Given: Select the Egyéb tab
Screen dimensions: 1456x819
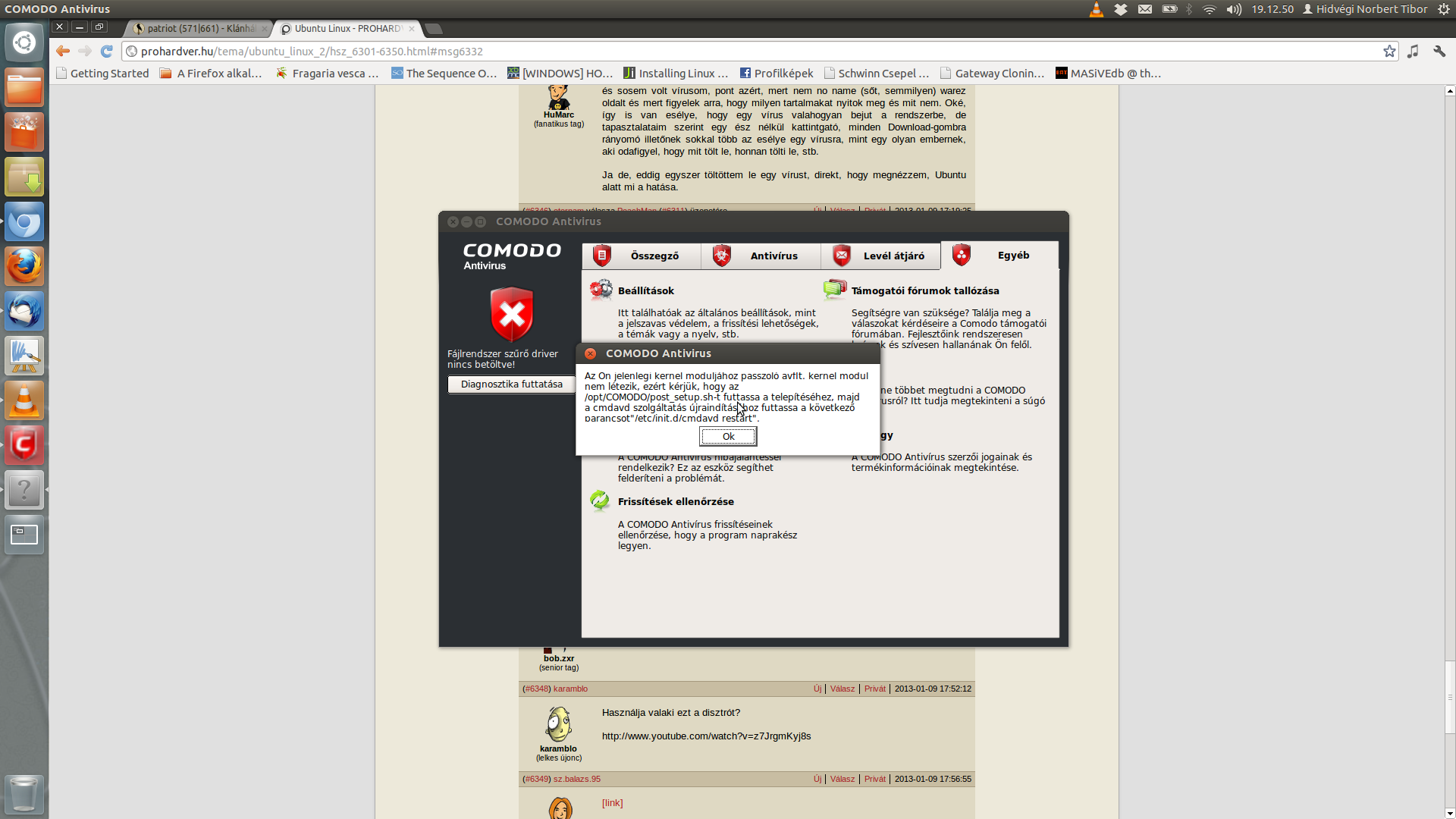Looking at the screenshot, I should coord(999,256).
